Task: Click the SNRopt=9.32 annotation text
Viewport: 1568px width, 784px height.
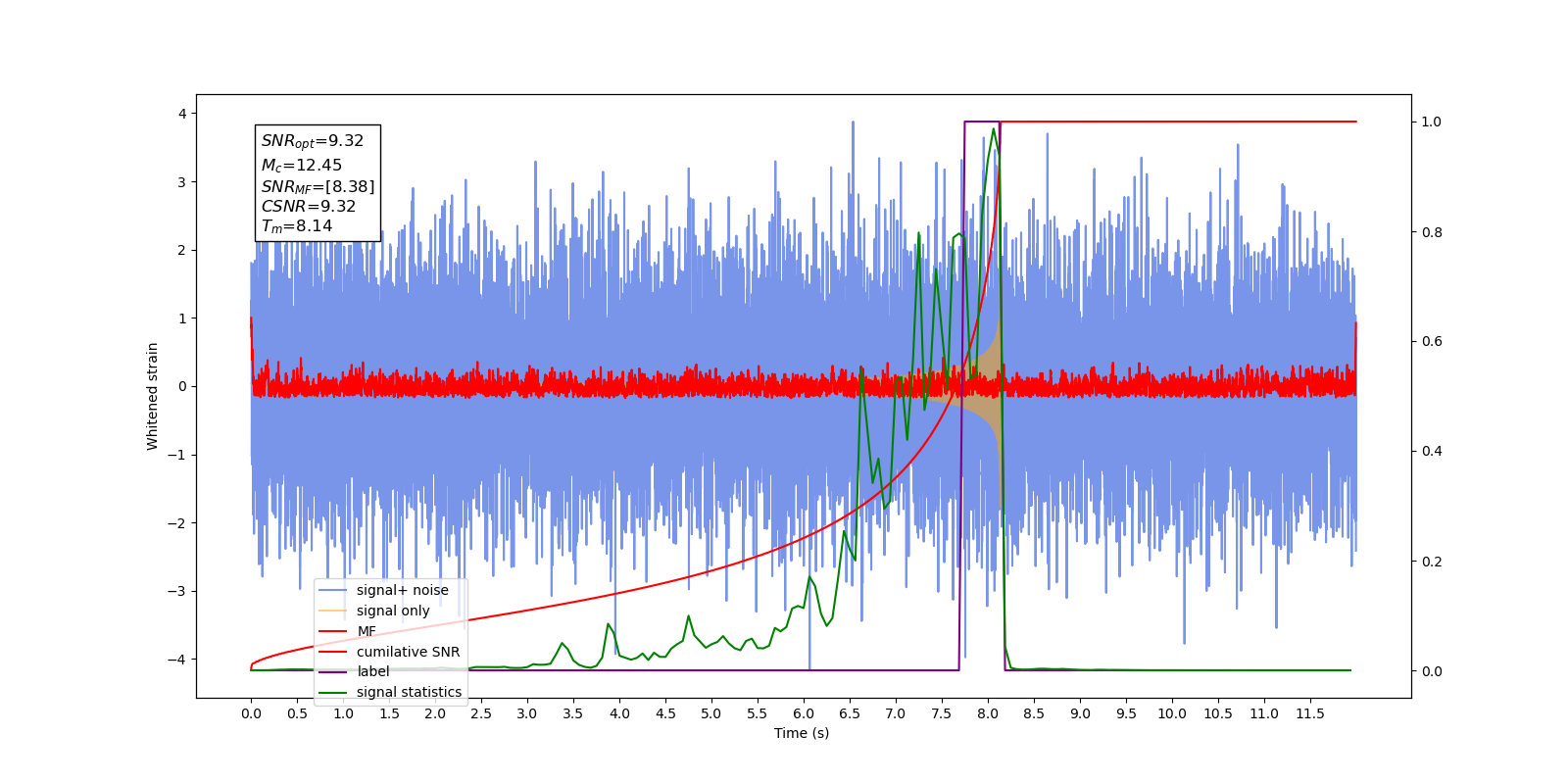Action: pos(313,141)
